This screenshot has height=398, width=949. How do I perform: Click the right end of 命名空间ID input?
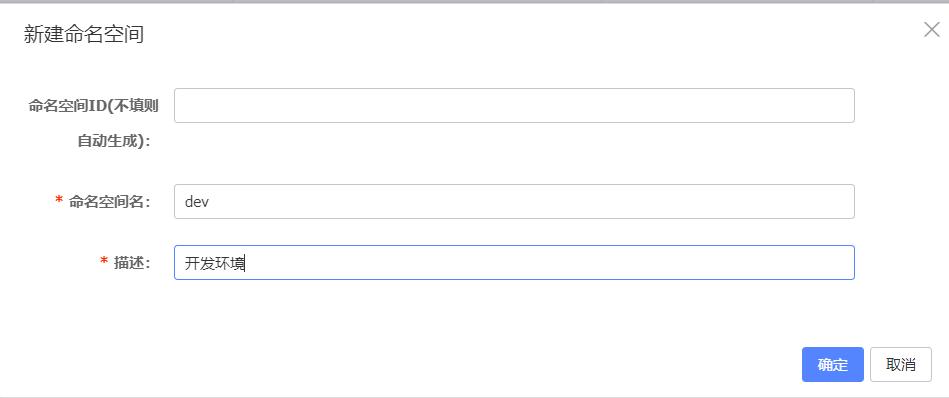tap(841, 106)
